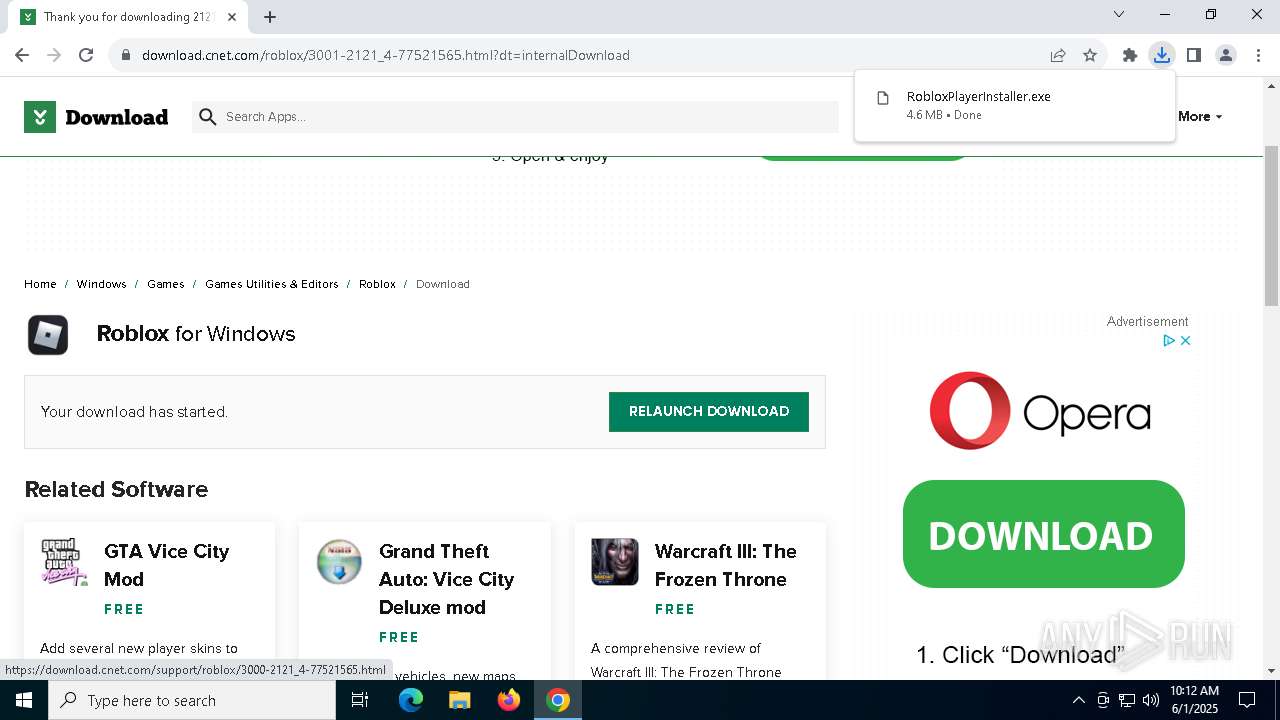
Task: Open the side panel icon
Action: [1194, 55]
